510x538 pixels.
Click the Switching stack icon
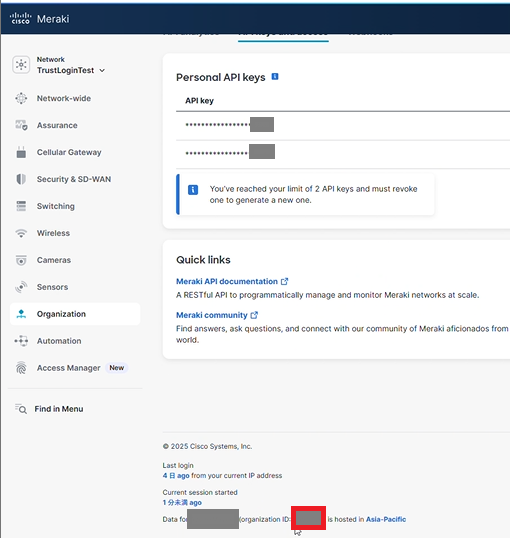21,206
